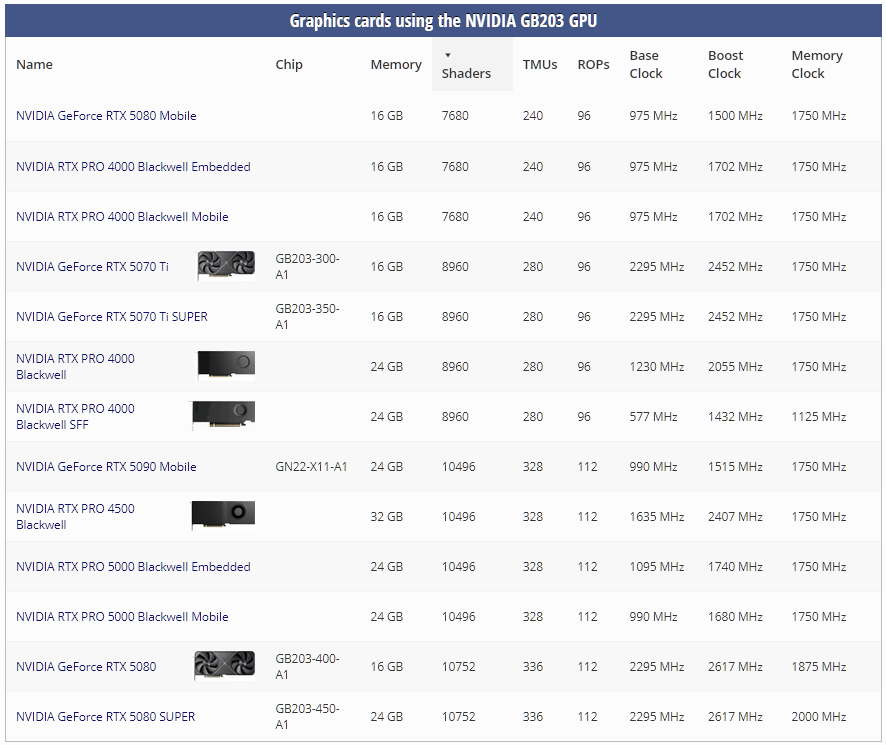The width and height of the screenshot is (886, 745).
Task: Select '1230 MHz' base clock cell
Action: coord(657,366)
